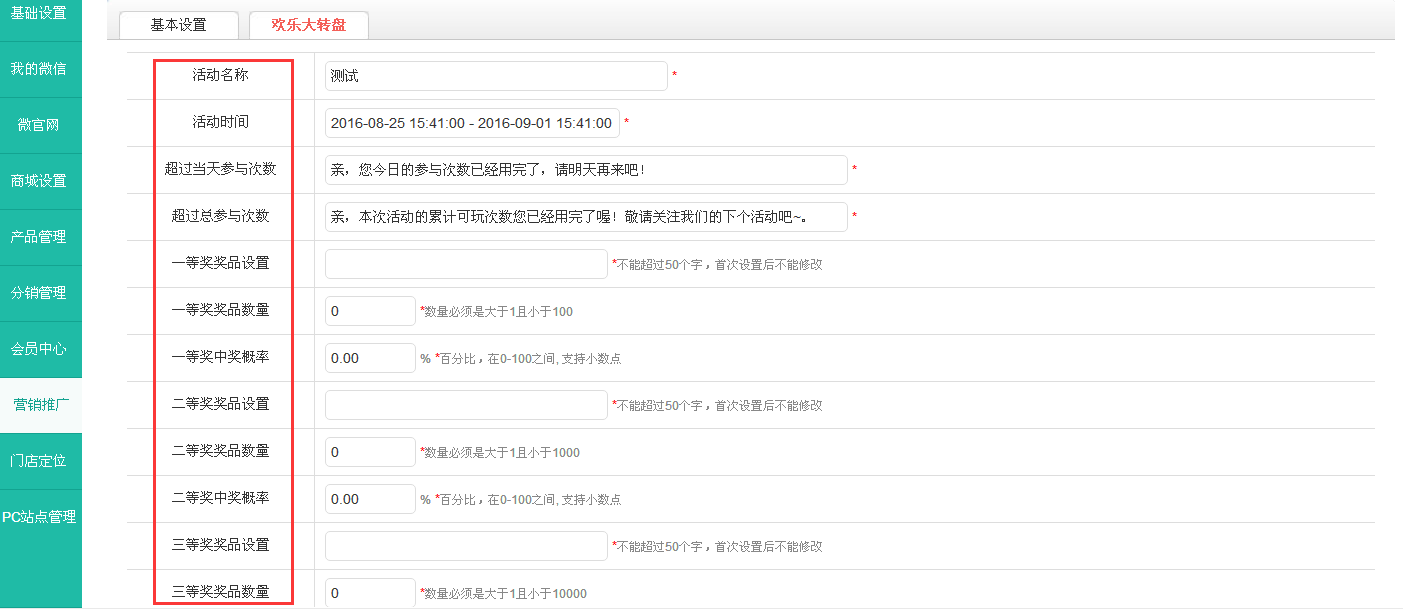Open 门店定位 in the sidebar
Viewport: 1403px width, 609px height.
40,461
